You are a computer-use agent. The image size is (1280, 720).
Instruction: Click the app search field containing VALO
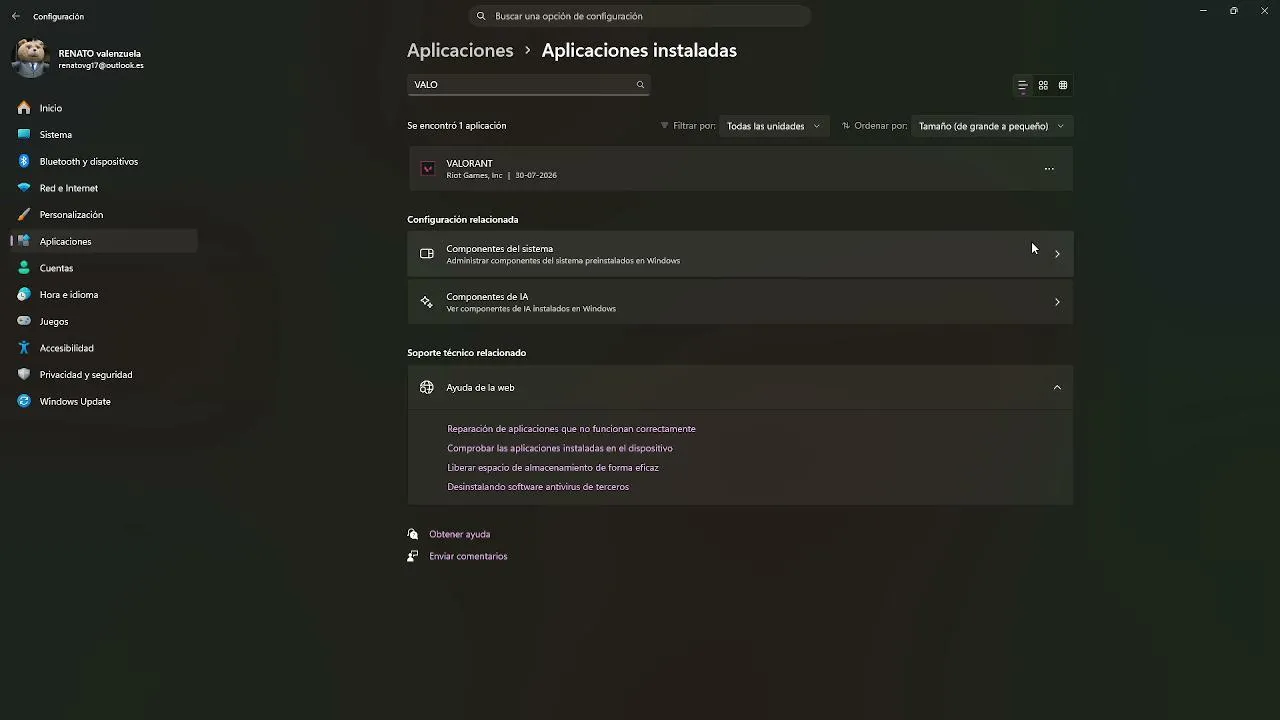pyautogui.click(x=529, y=85)
